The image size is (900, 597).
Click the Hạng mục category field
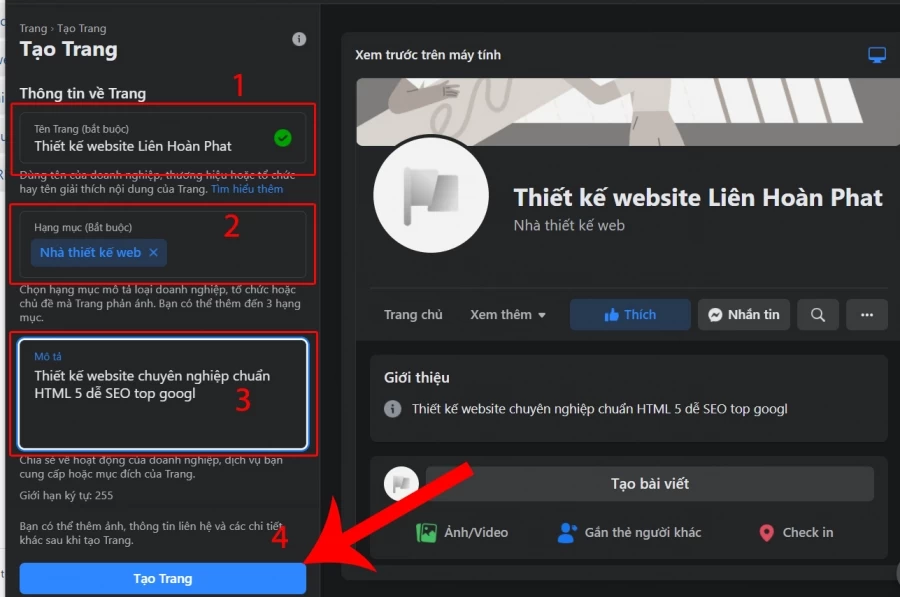click(x=162, y=245)
